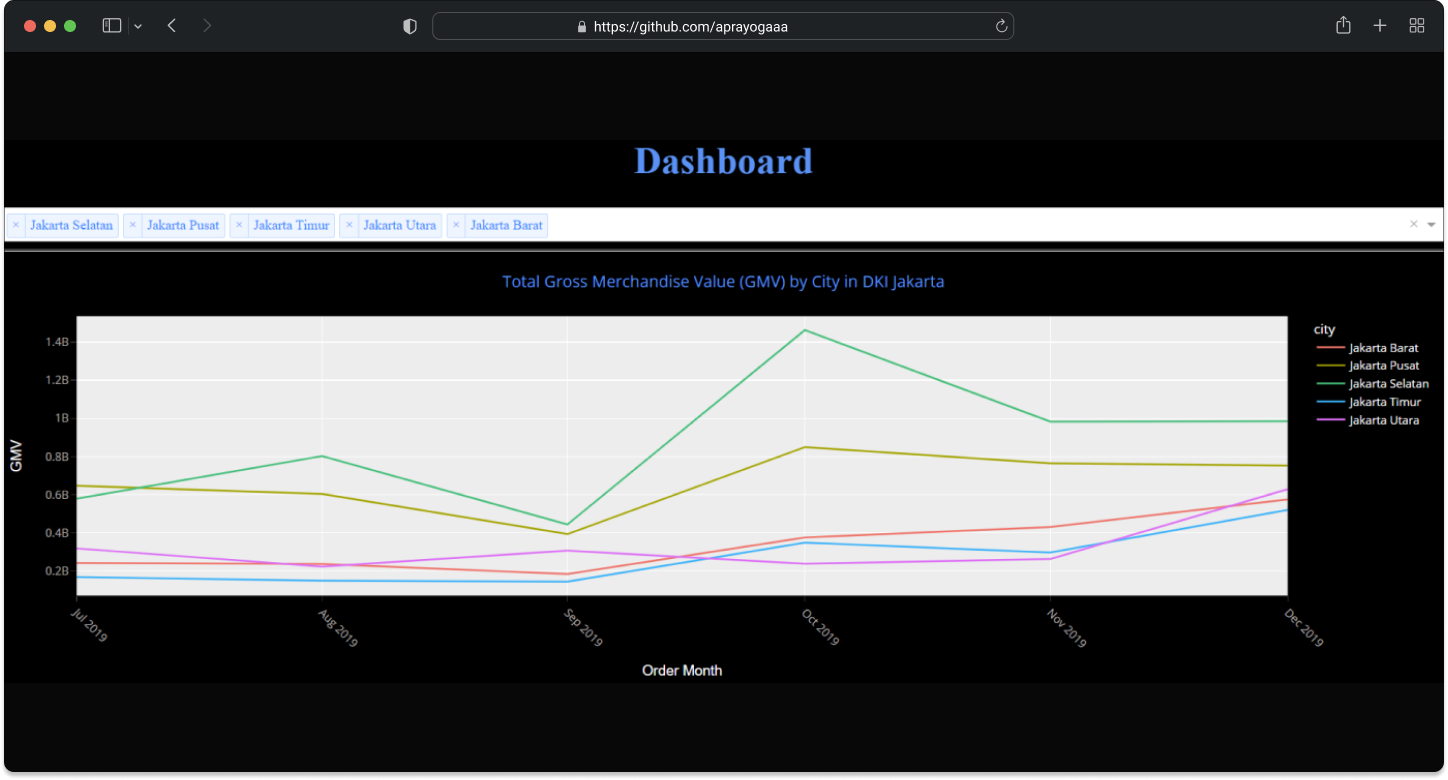Toggle Jakarta Selatan visibility in the legend

(1387, 383)
